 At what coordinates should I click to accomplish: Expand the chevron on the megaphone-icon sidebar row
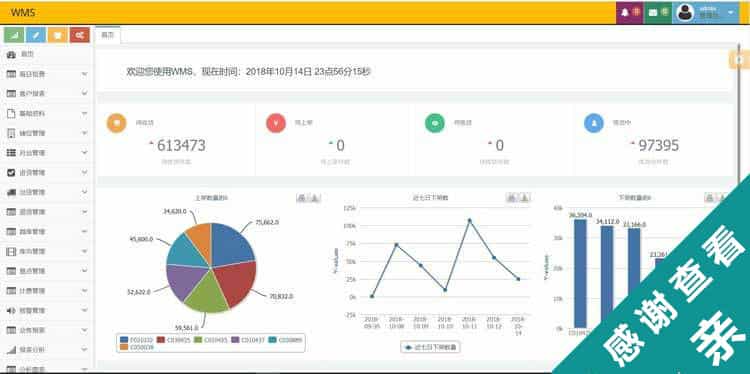84,310
